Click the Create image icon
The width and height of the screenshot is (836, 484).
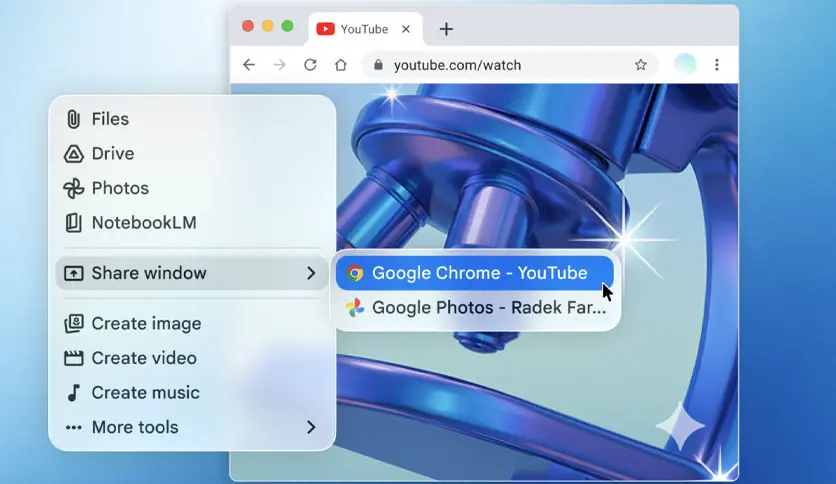pos(74,324)
